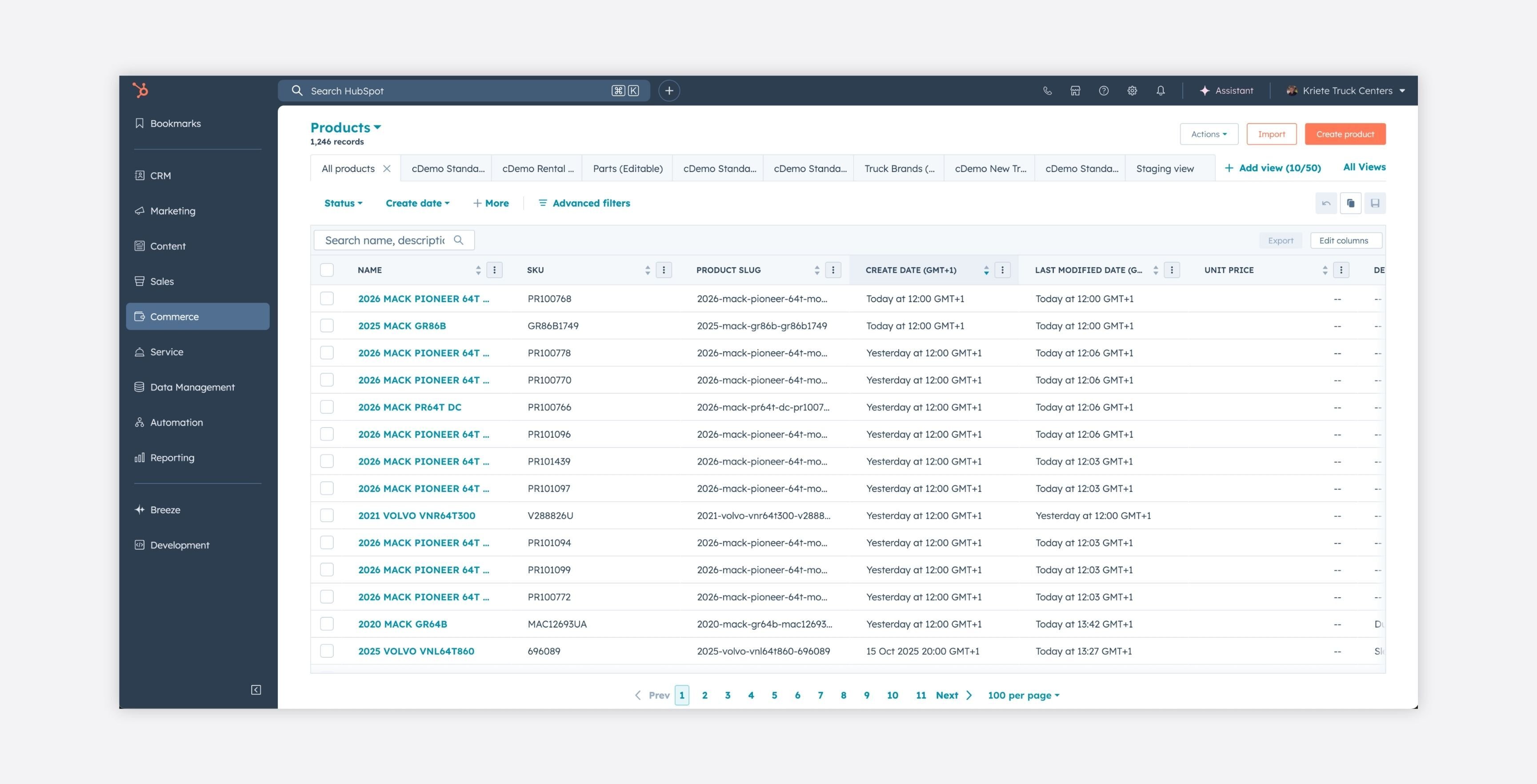Open the HubSpot marketplace icon
The width and height of the screenshot is (1537, 784).
(x=1075, y=90)
